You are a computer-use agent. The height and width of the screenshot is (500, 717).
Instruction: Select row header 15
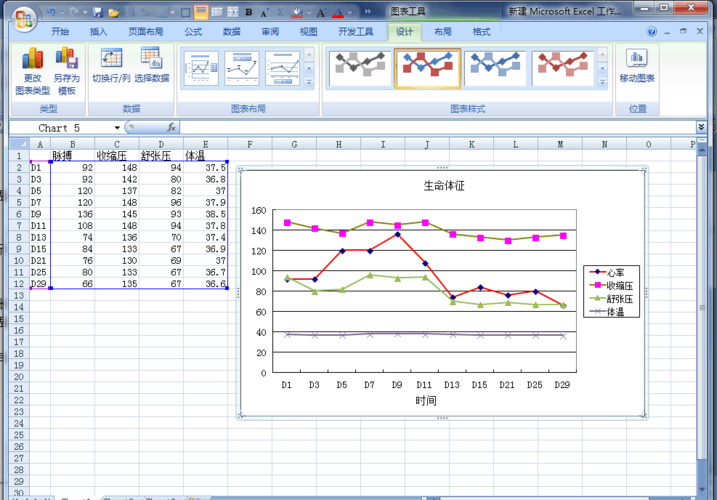pos(19,318)
